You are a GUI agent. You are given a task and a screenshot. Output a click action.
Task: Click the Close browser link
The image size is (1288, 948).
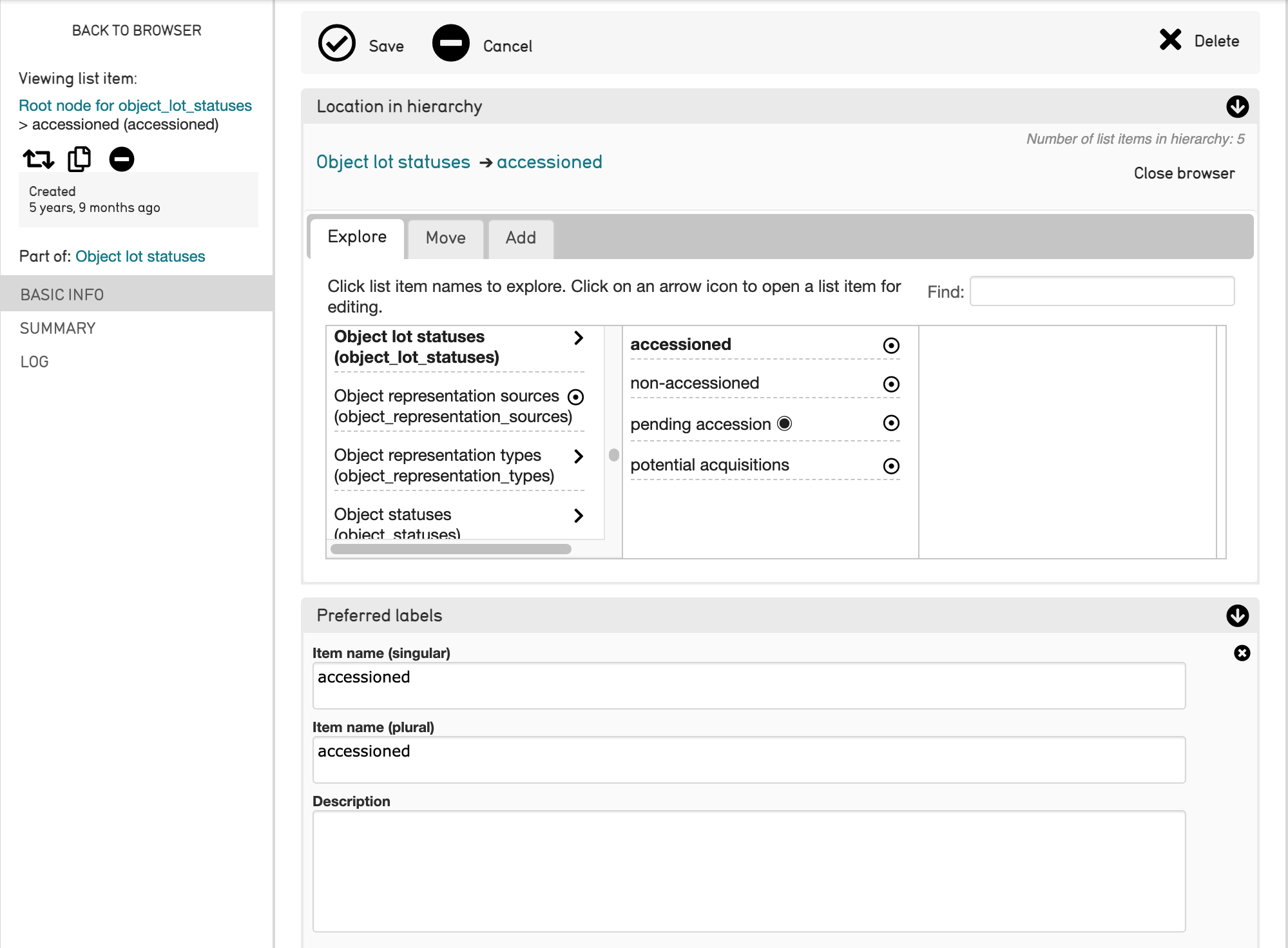tap(1184, 173)
